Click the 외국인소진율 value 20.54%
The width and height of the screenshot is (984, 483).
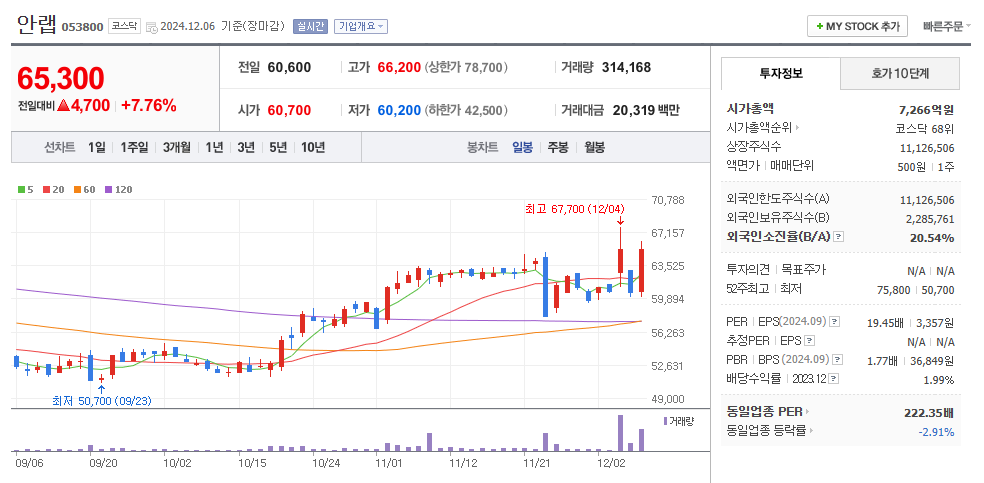click(x=932, y=238)
